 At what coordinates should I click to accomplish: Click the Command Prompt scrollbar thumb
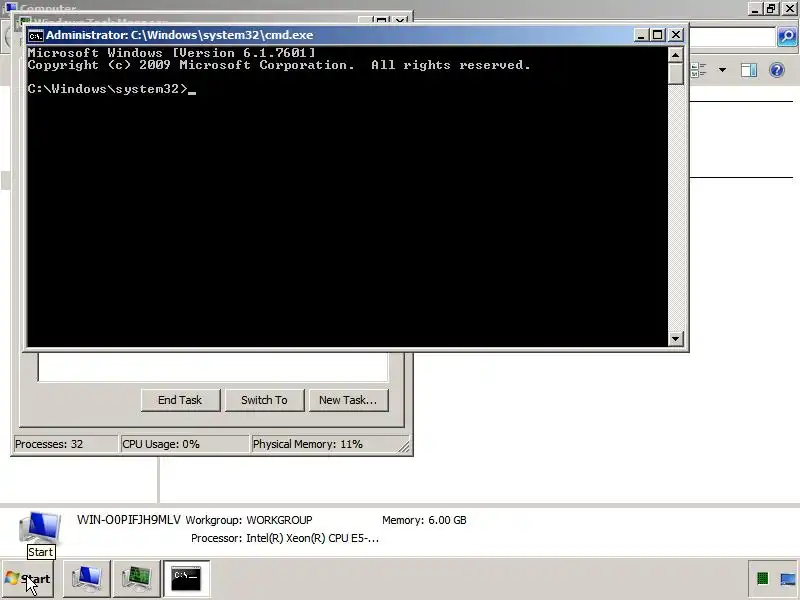pos(676,73)
